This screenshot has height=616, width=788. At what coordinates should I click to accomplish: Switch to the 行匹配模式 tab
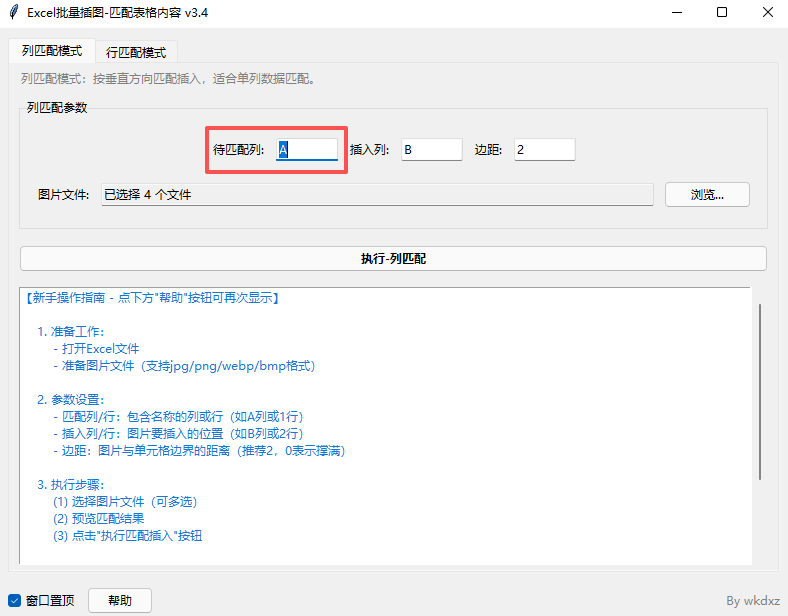tap(136, 52)
